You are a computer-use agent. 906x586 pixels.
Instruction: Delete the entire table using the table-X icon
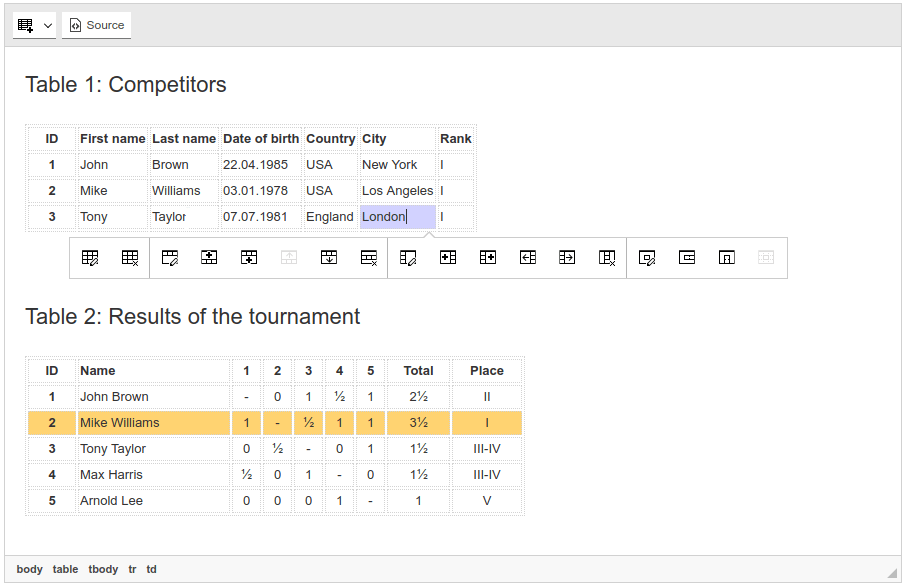click(130, 257)
